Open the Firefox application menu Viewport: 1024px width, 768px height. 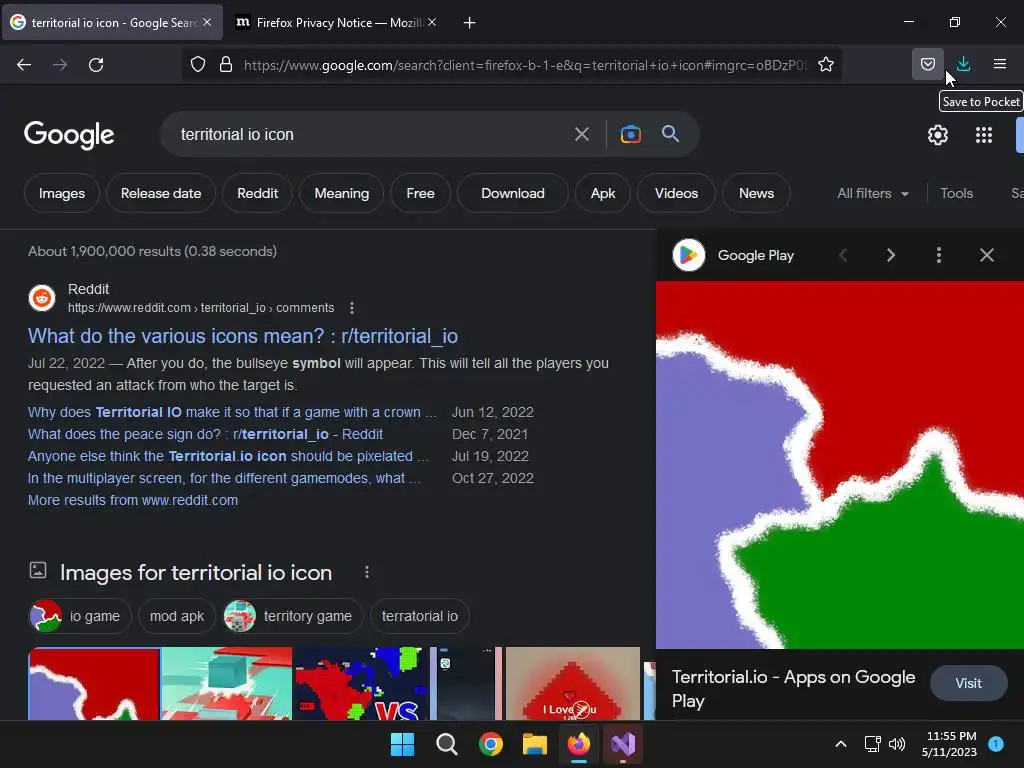pos(999,64)
